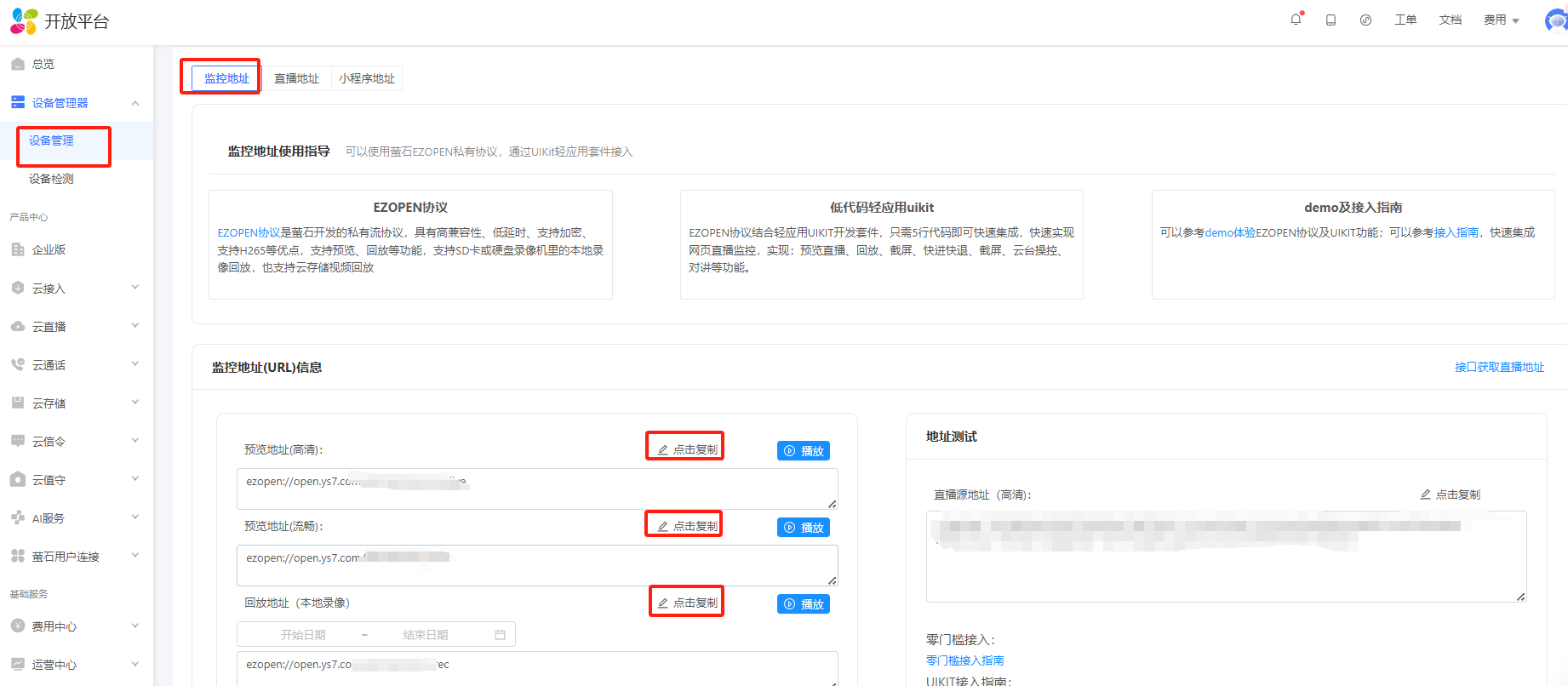Viewport: 1568px width, 686px height.
Task: Switch to the 小程序地址 tab
Action: click(x=367, y=78)
